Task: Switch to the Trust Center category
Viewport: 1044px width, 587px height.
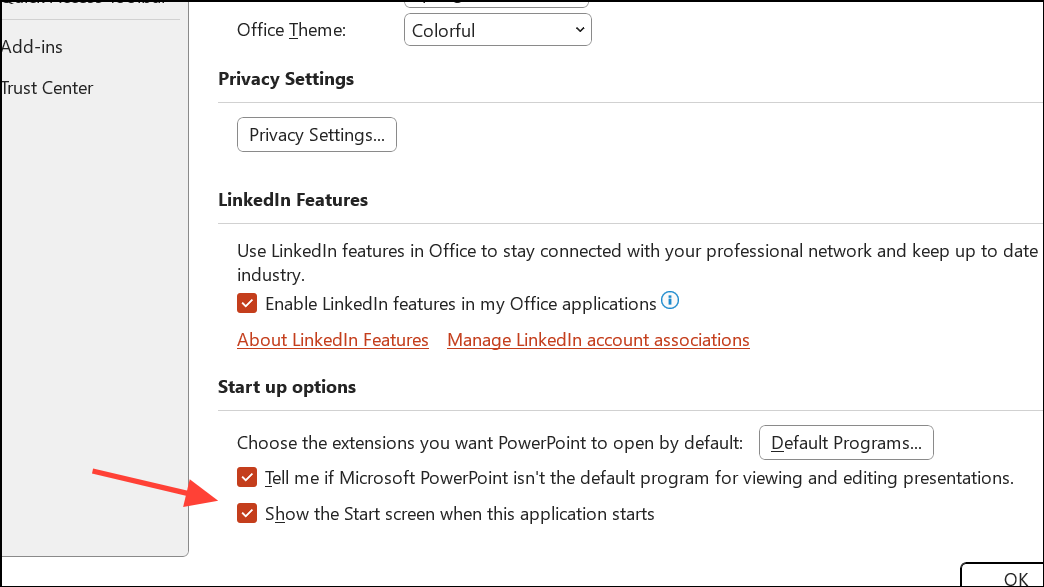Action: pyautogui.click(x=47, y=88)
